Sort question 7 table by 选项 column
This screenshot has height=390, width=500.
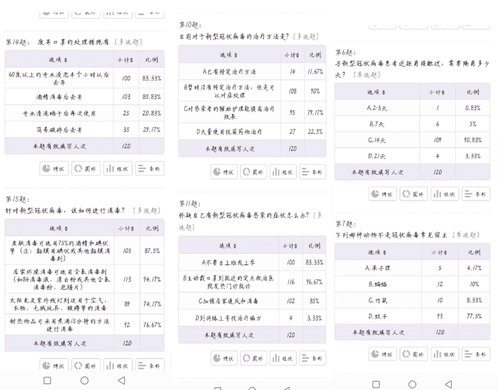[x=377, y=252]
